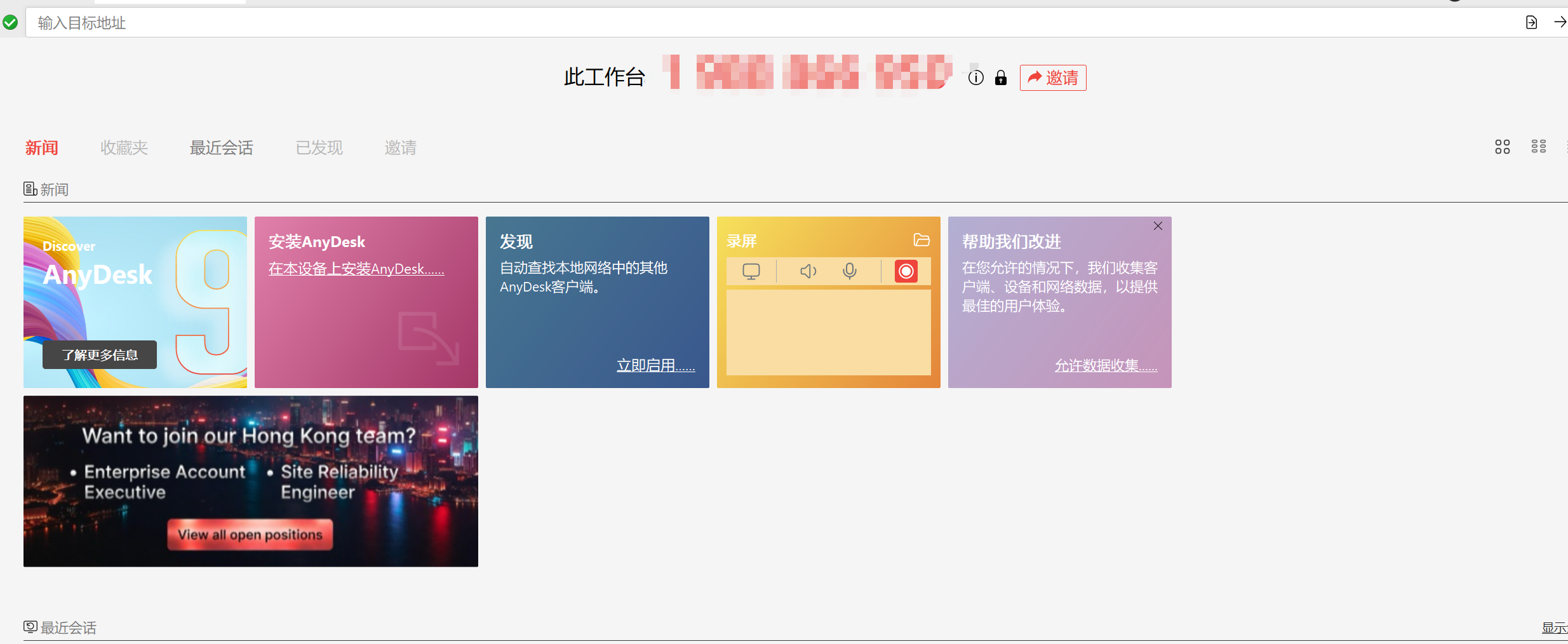Switch to the 收藏夹 tab

pyautogui.click(x=124, y=148)
